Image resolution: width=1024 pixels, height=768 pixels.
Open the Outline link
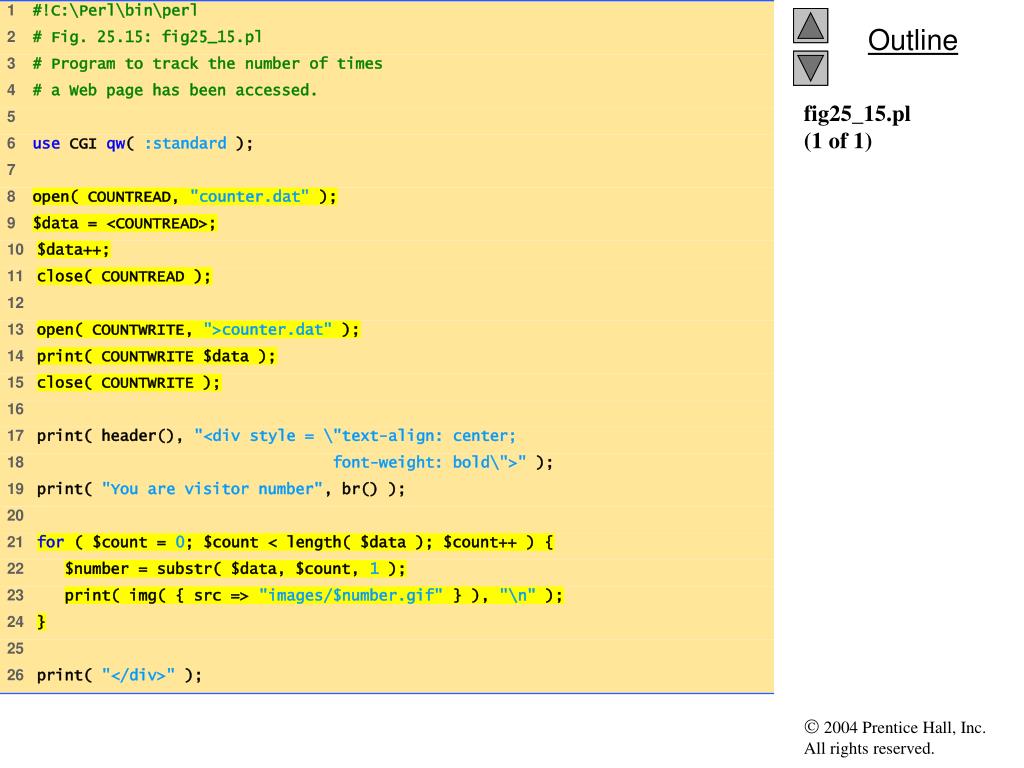(912, 40)
